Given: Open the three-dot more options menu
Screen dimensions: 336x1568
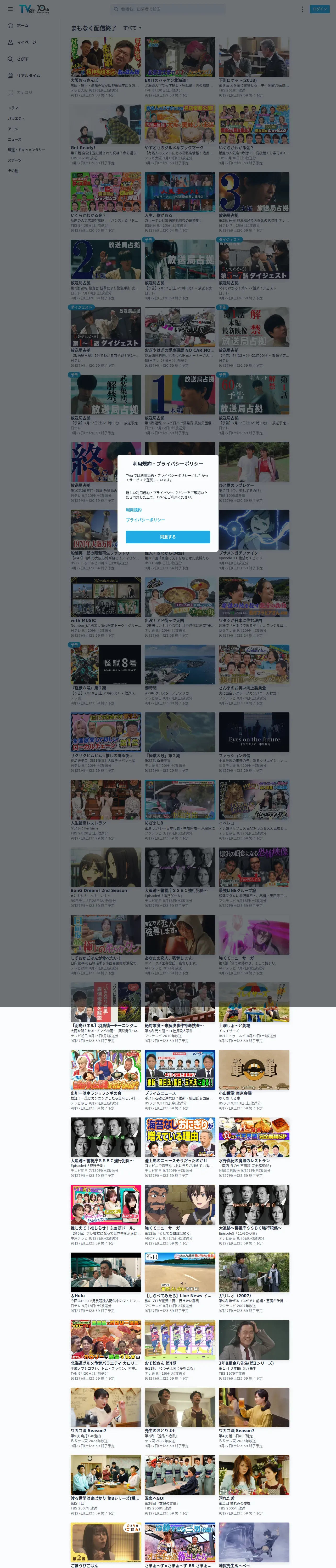Looking at the screenshot, I should tap(302, 9).
